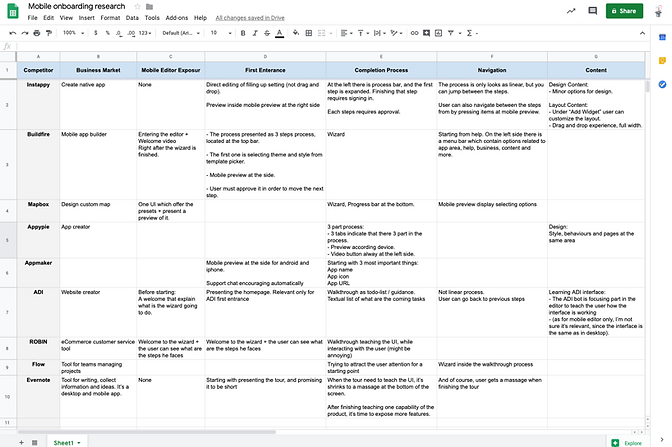Click the Insert comment icon
This screenshot has width=672, height=447.
[x=426, y=33]
